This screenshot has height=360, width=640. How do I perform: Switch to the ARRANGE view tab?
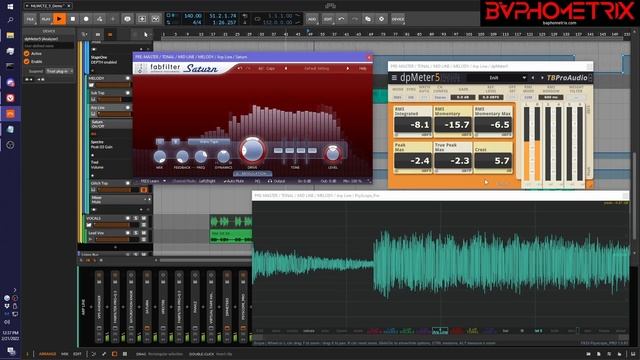coord(47,354)
